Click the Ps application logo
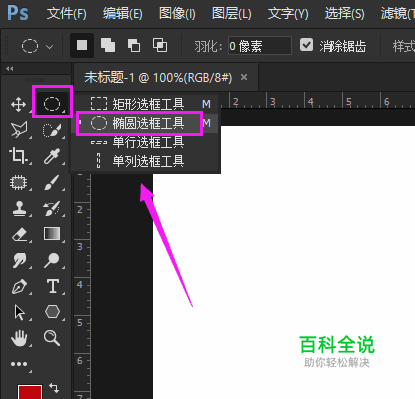The width and height of the screenshot is (415, 399). (18, 14)
